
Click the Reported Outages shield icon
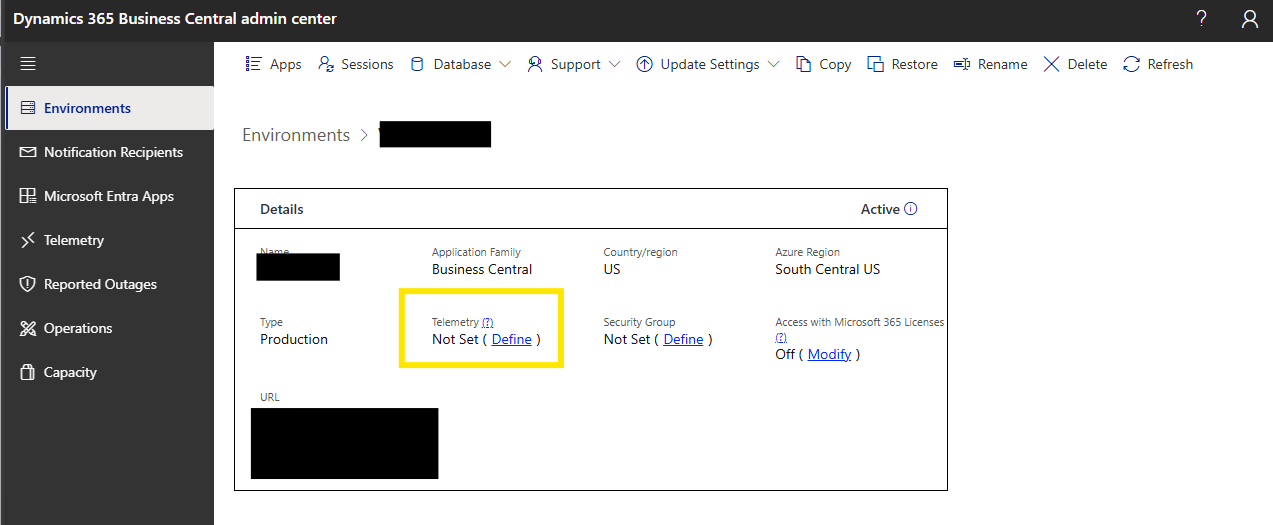(28, 284)
